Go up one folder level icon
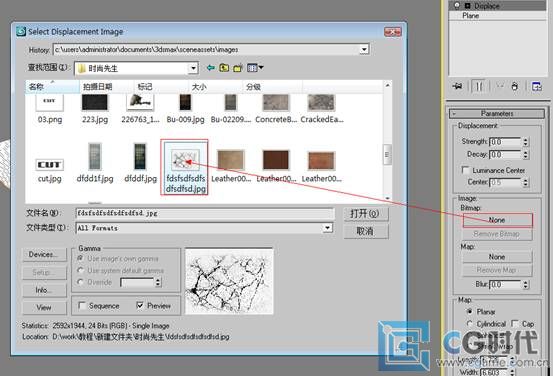 coord(224,67)
